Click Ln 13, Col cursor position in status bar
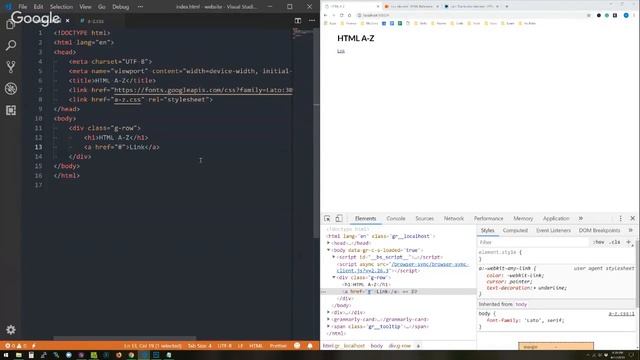Screen dimensions: 640x360 (153, 346)
